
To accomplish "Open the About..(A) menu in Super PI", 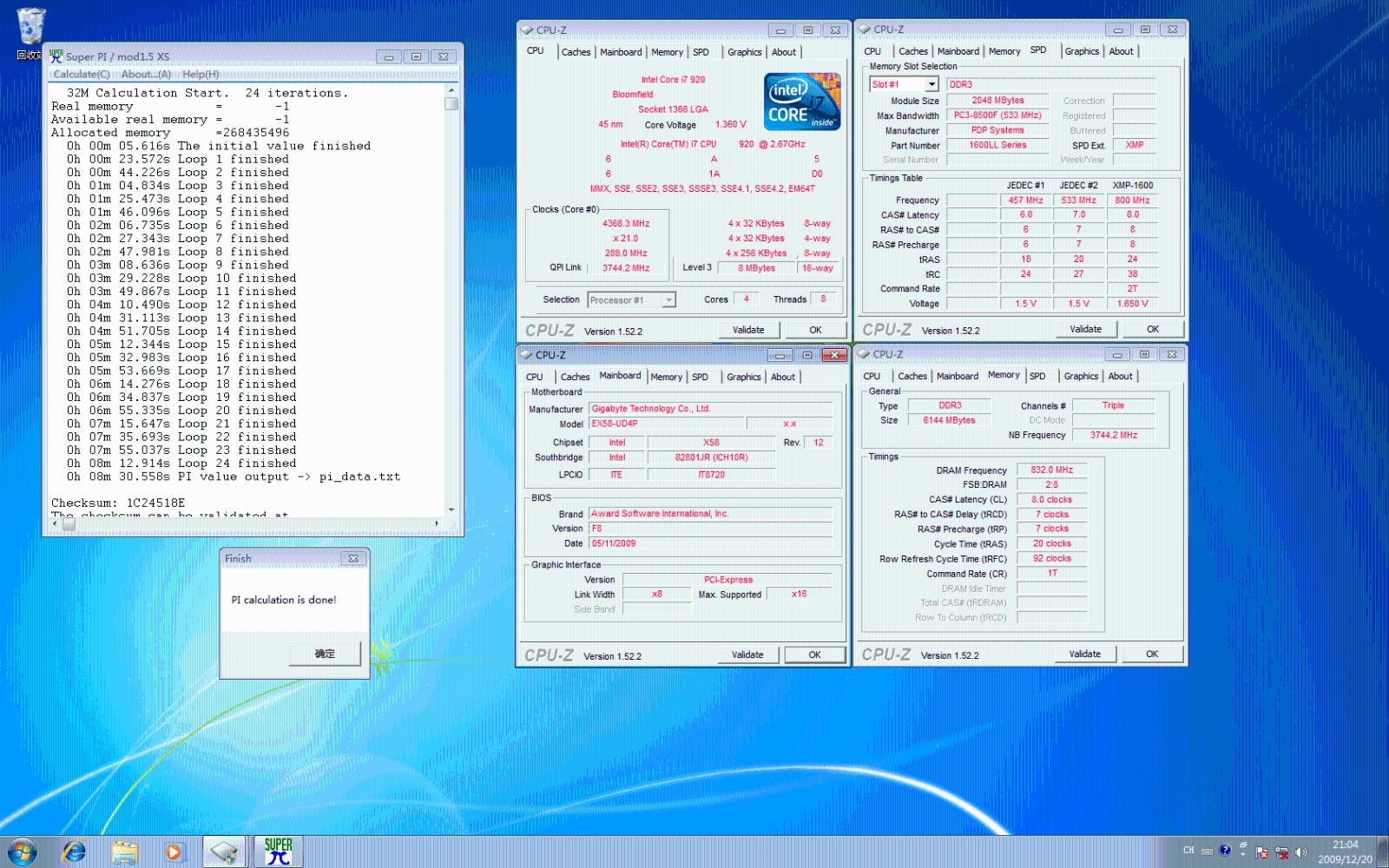I will coord(146,75).
